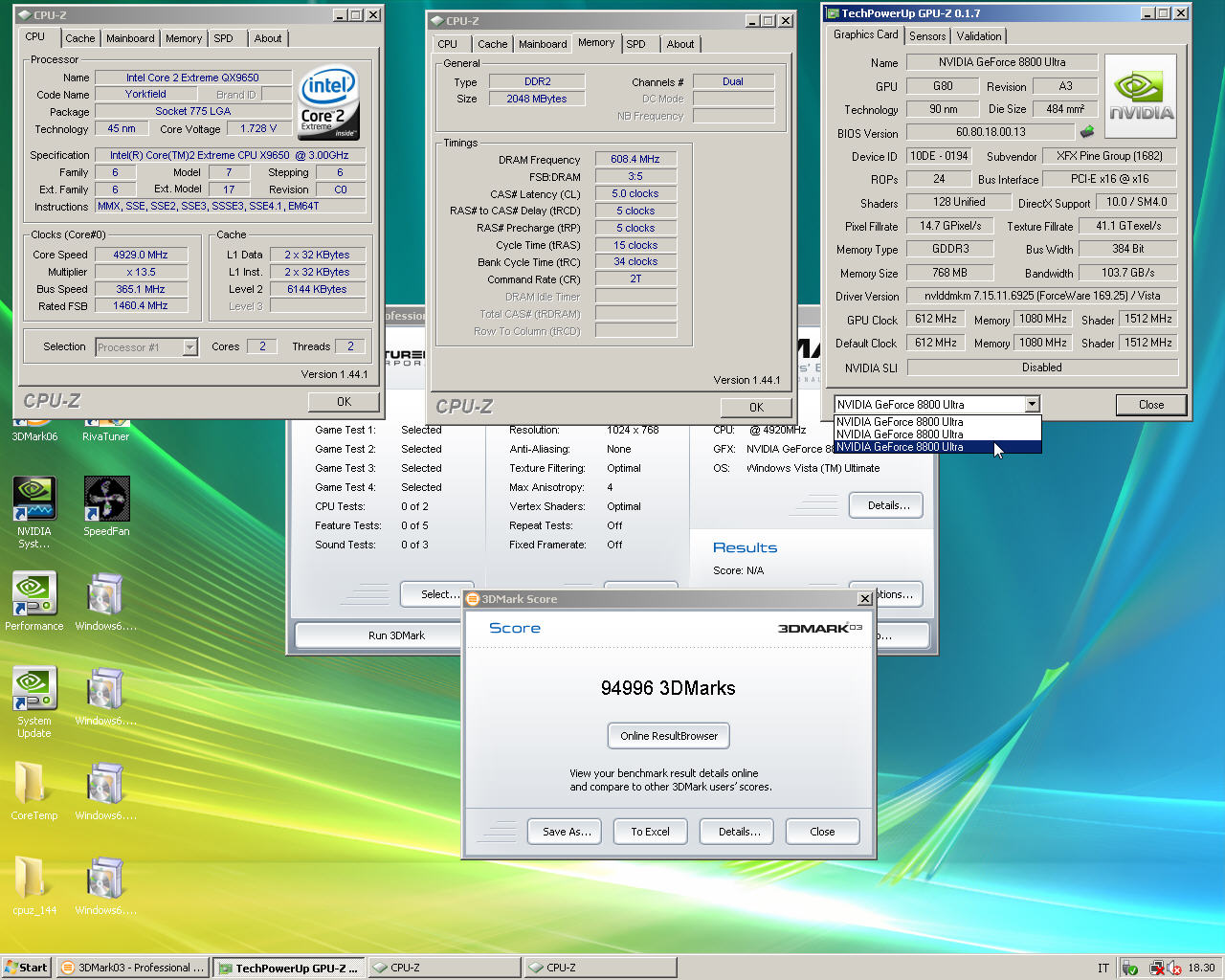Switch to Cache tab in CPU-Z Processor window
This screenshot has height=980, width=1225.
coord(79,38)
